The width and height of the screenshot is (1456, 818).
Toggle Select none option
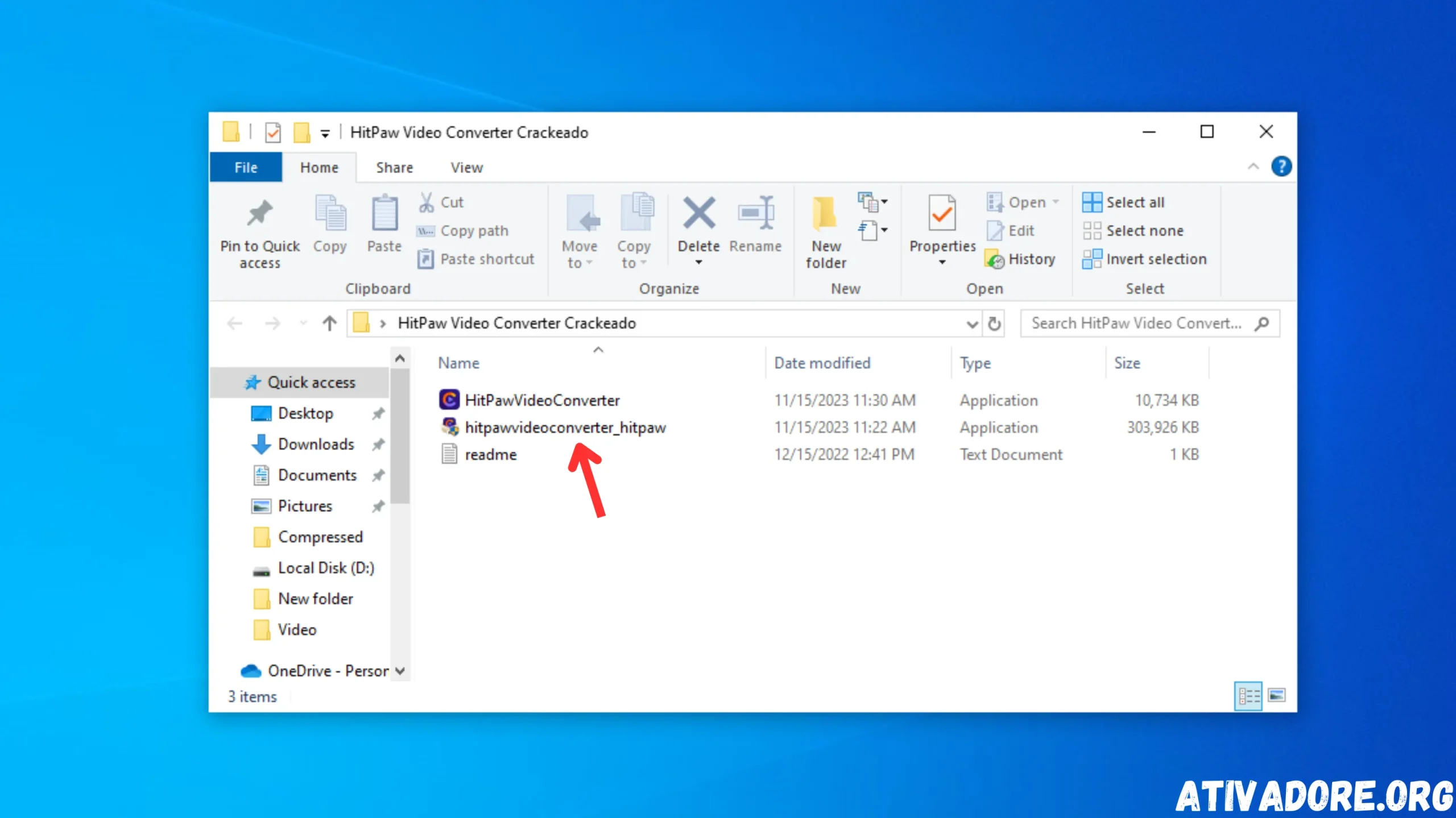pos(1144,230)
